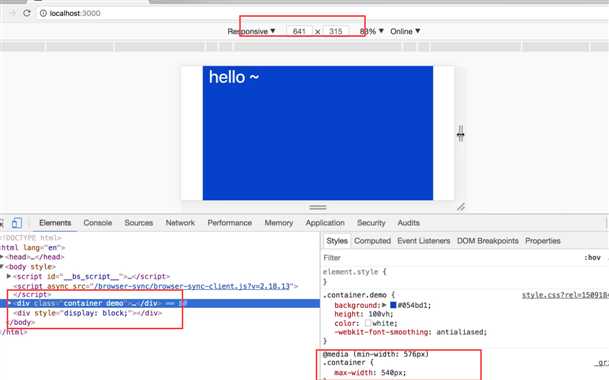This screenshot has height=380, width=609.
Task: Open the Online throttling dropdown
Action: tap(405, 31)
